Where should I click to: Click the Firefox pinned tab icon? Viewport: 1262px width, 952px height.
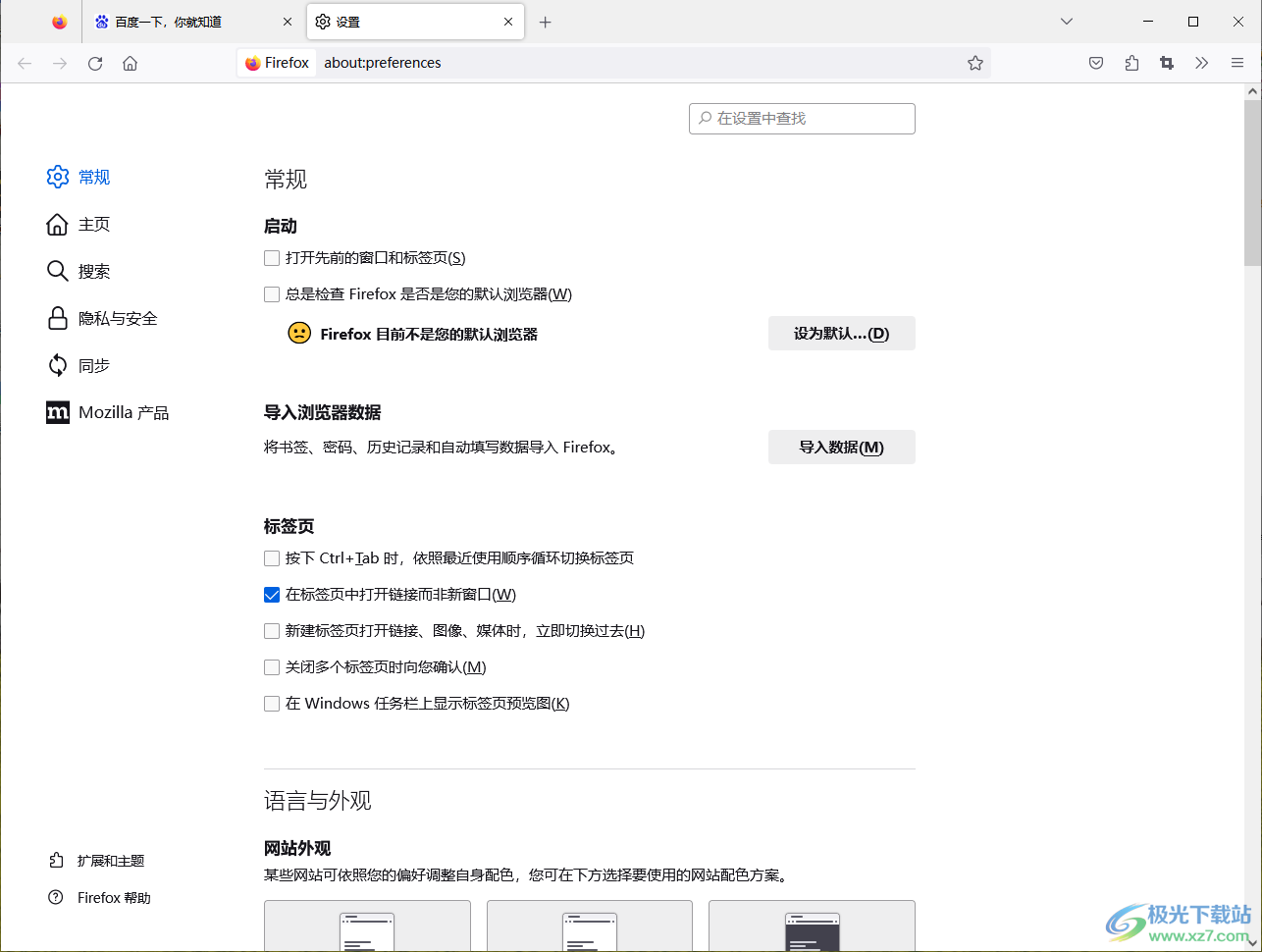(60, 22)
